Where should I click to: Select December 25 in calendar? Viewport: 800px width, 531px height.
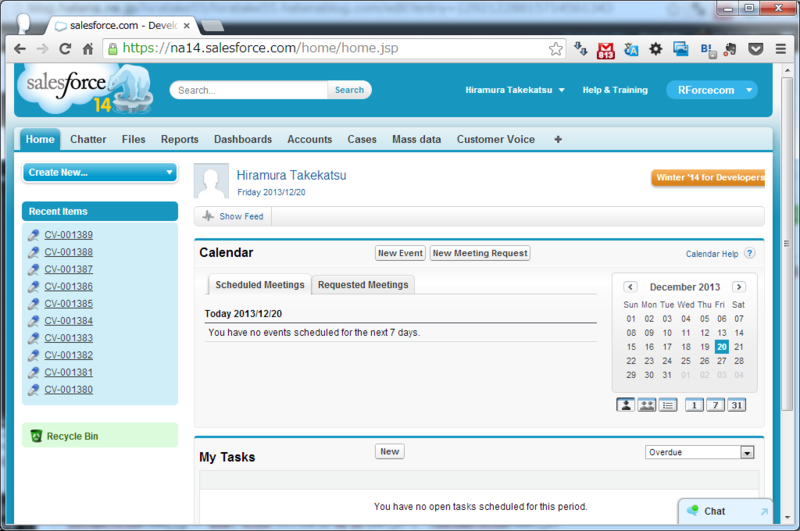click(x=686, y=361)
